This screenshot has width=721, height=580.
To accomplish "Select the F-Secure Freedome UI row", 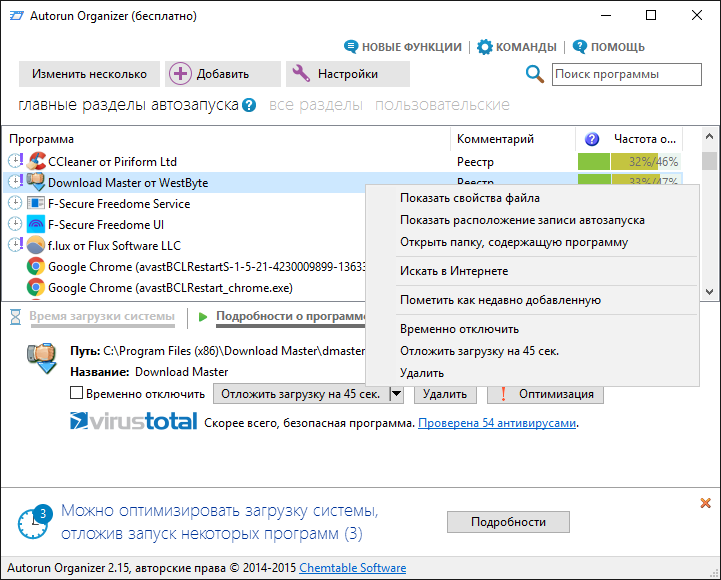I will click(x=184, y=224).
